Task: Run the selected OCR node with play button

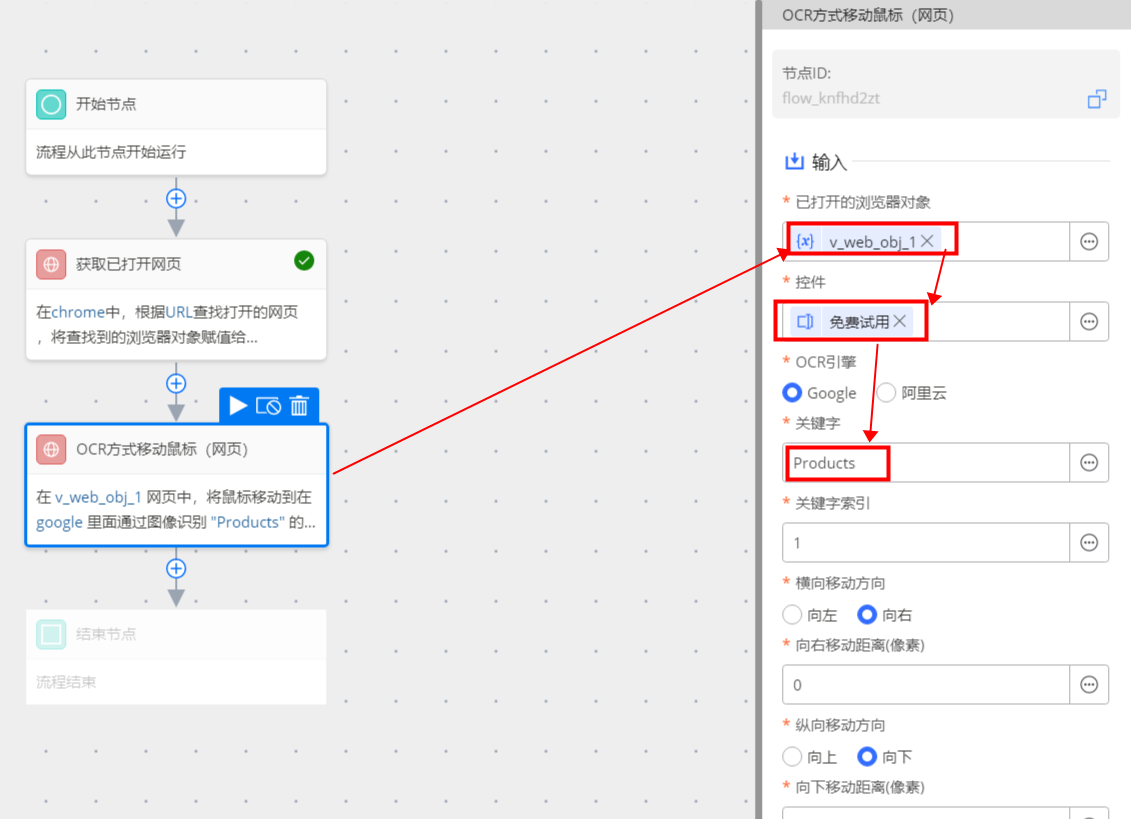Action: pos(237,406)
